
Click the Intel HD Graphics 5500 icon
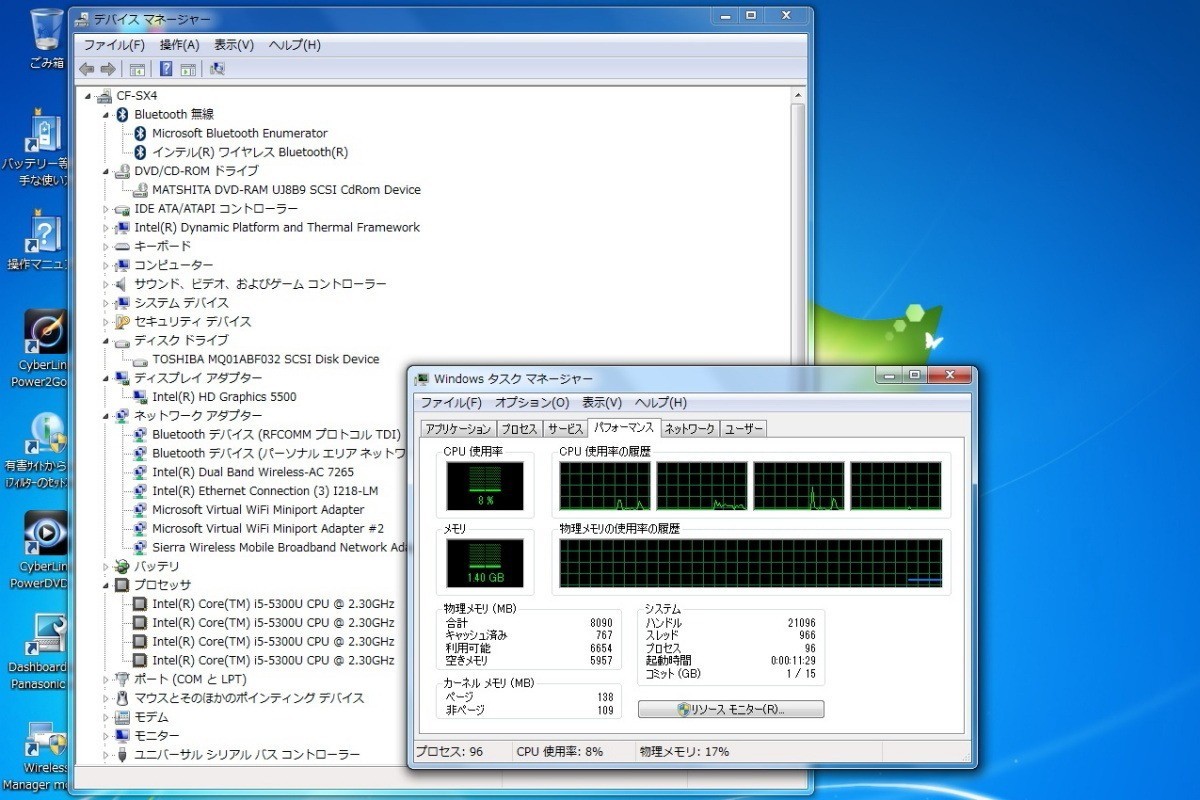tap(141, 397)
